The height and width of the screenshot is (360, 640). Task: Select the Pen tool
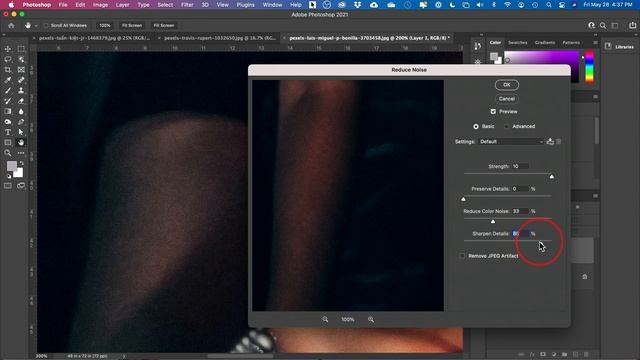coord(21,122)
